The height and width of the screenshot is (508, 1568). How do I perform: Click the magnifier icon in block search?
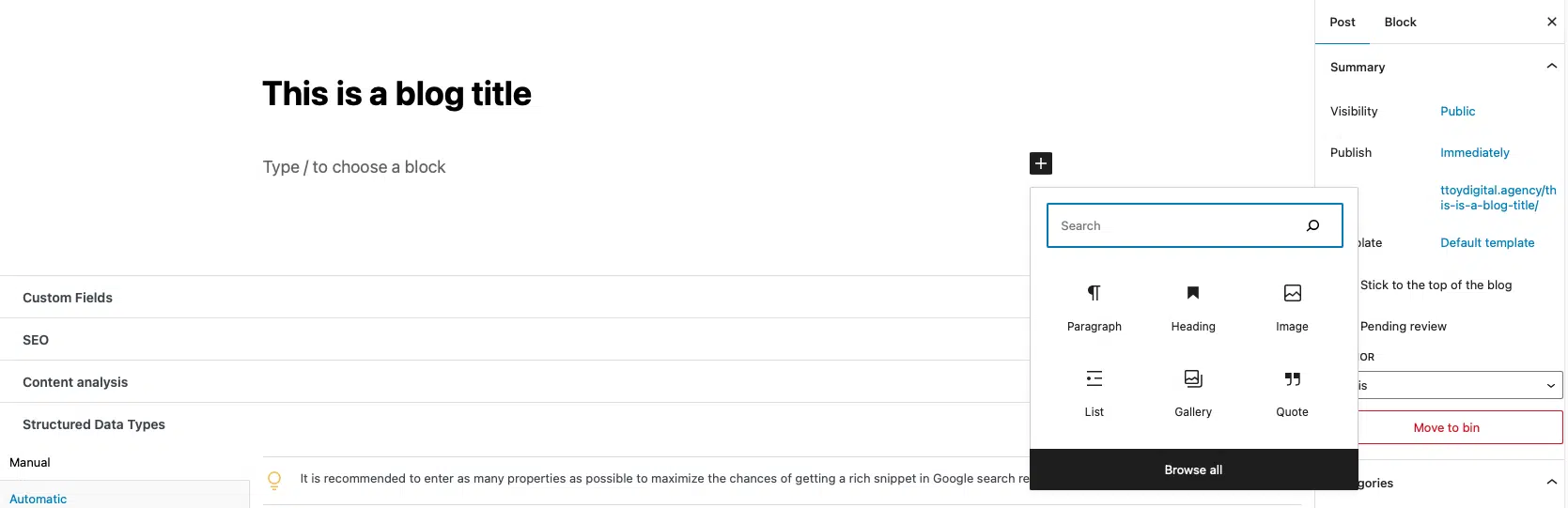[1312, 225]
